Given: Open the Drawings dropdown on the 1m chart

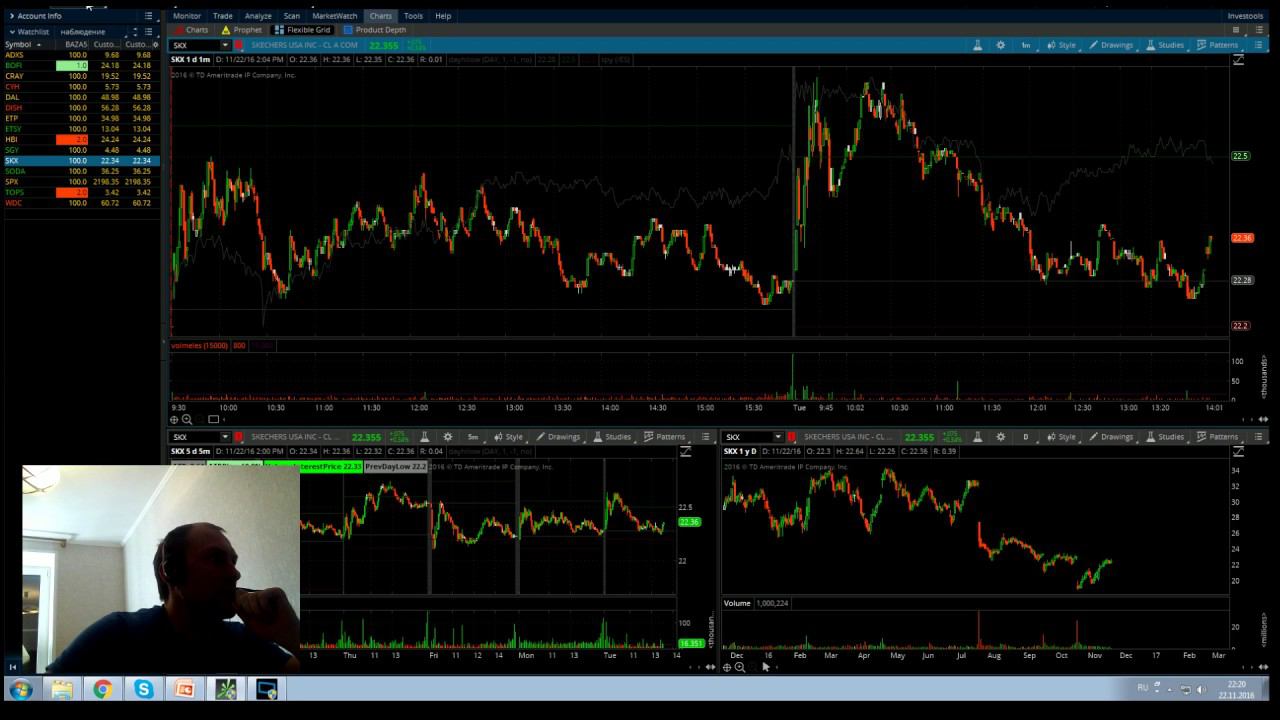Looking at the screenshot, I should (x=1111, y=45).
